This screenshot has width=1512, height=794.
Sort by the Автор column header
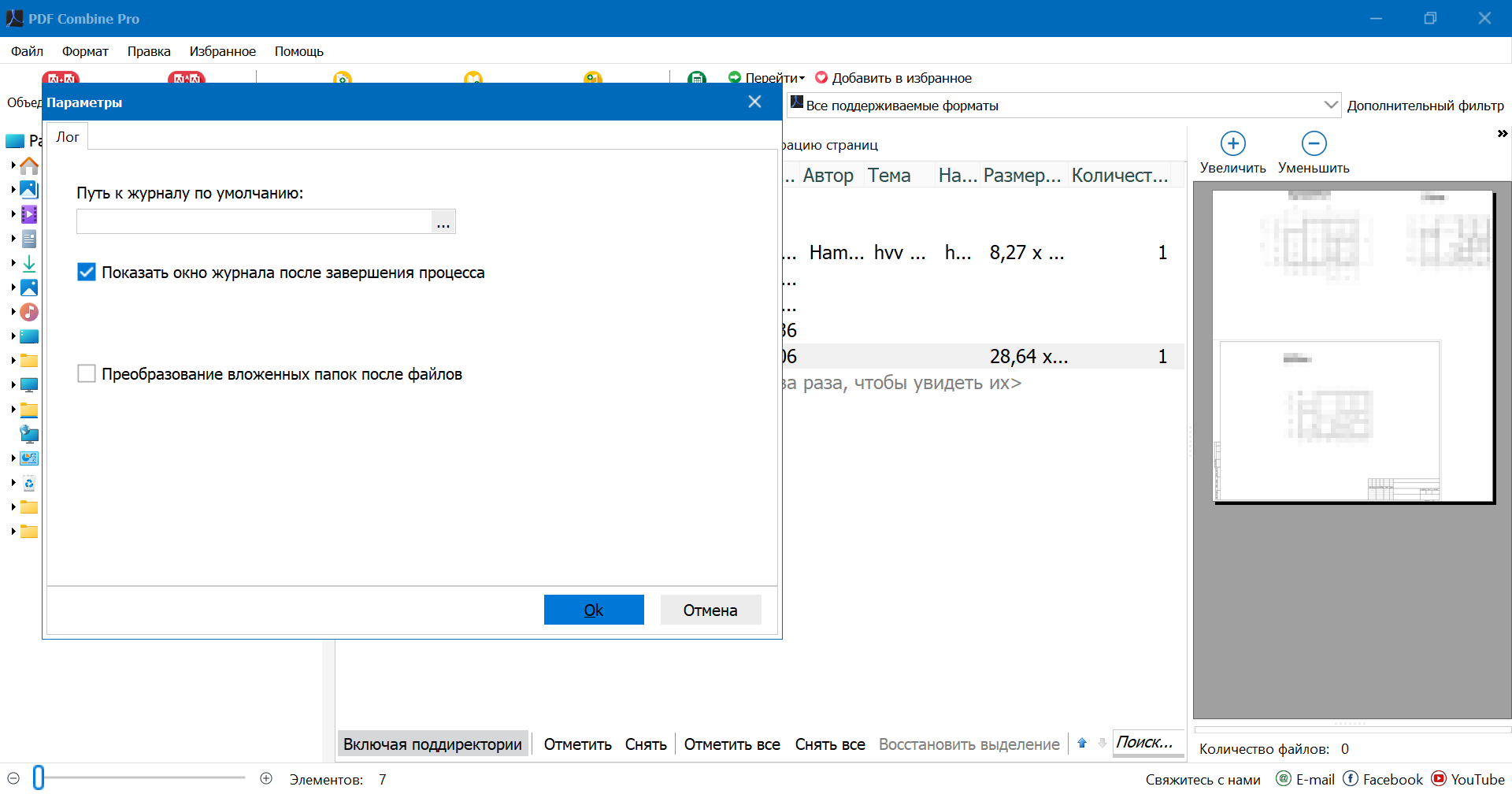point(828,175)
